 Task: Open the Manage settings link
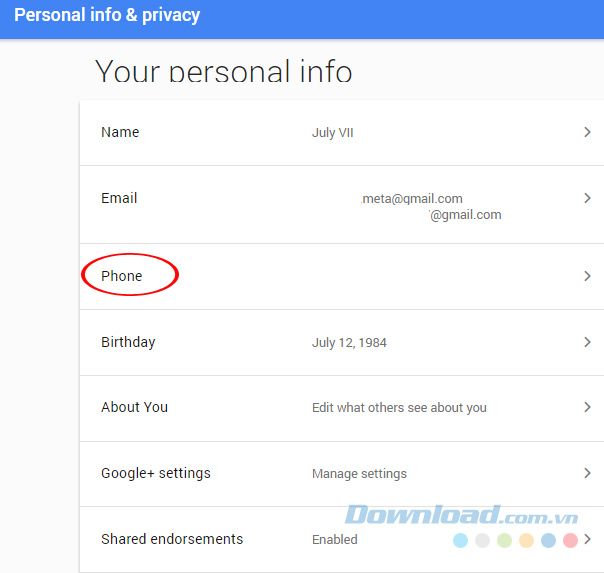[359, 474]
